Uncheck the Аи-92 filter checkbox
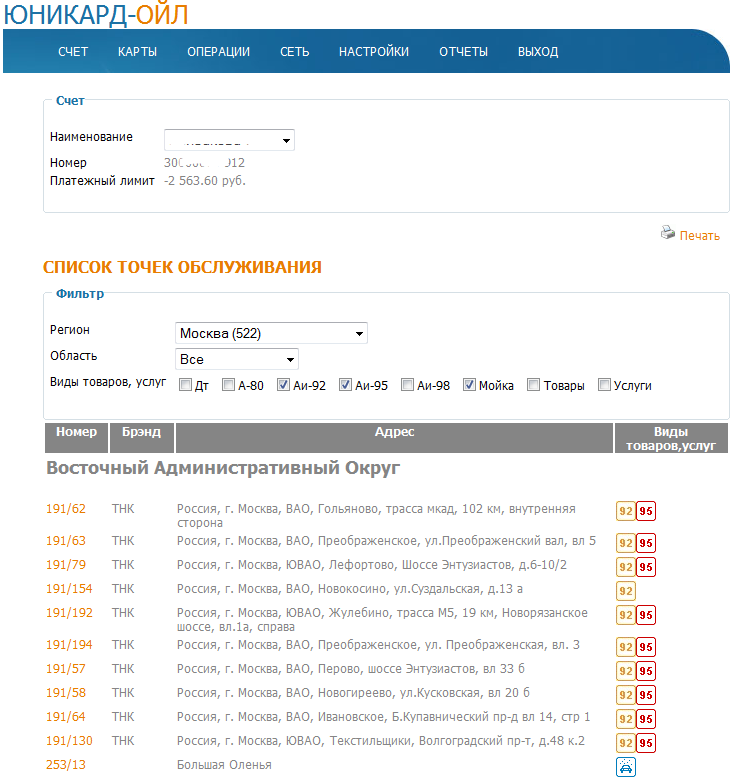The height and width of the screenshot is (779, 737). (x=284, y=385)
